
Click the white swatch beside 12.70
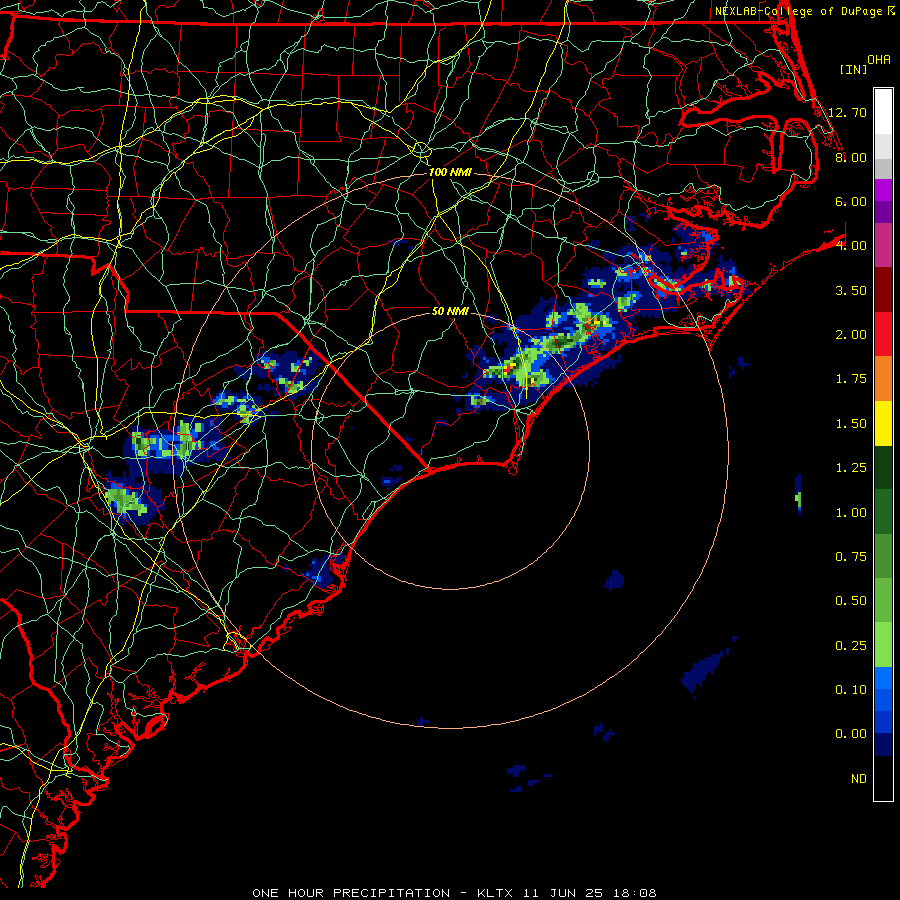click(883, 112)
